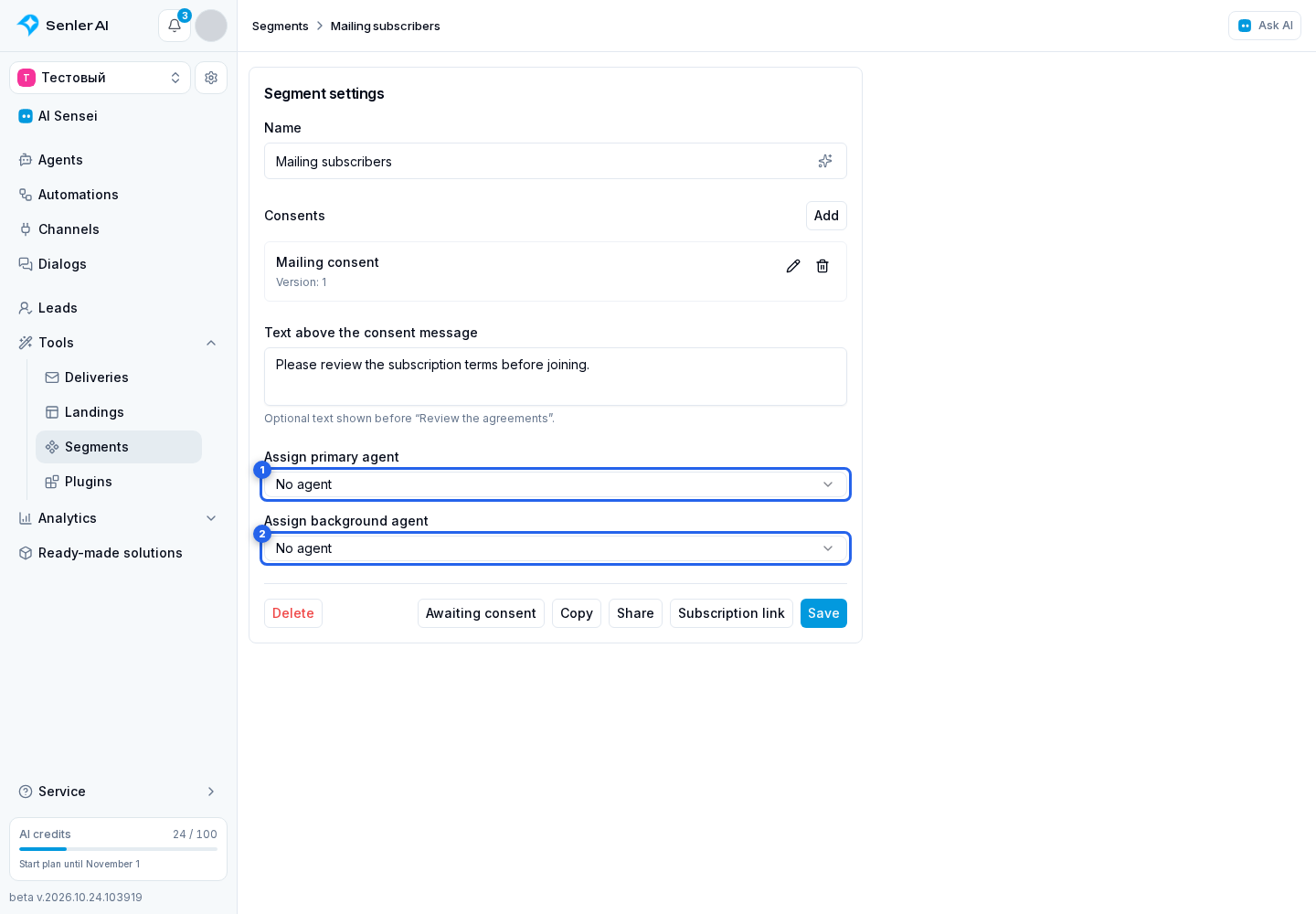Image resolution: width=1316 pixels, height=914 pixels.
Task: Navigate to Channels
Action: pos(119,229)
